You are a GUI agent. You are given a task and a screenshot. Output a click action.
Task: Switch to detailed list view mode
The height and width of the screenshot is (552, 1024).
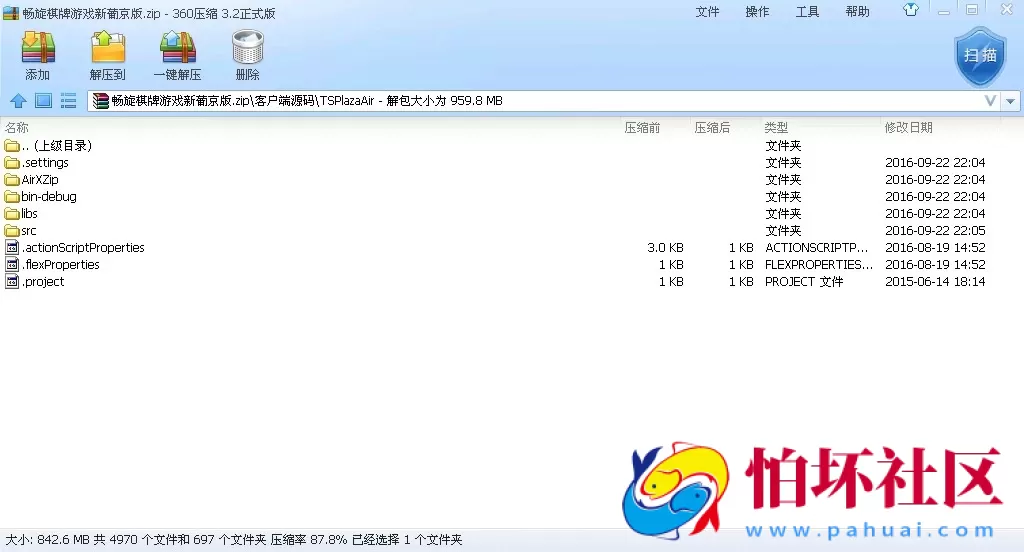(x=69, y=101)
